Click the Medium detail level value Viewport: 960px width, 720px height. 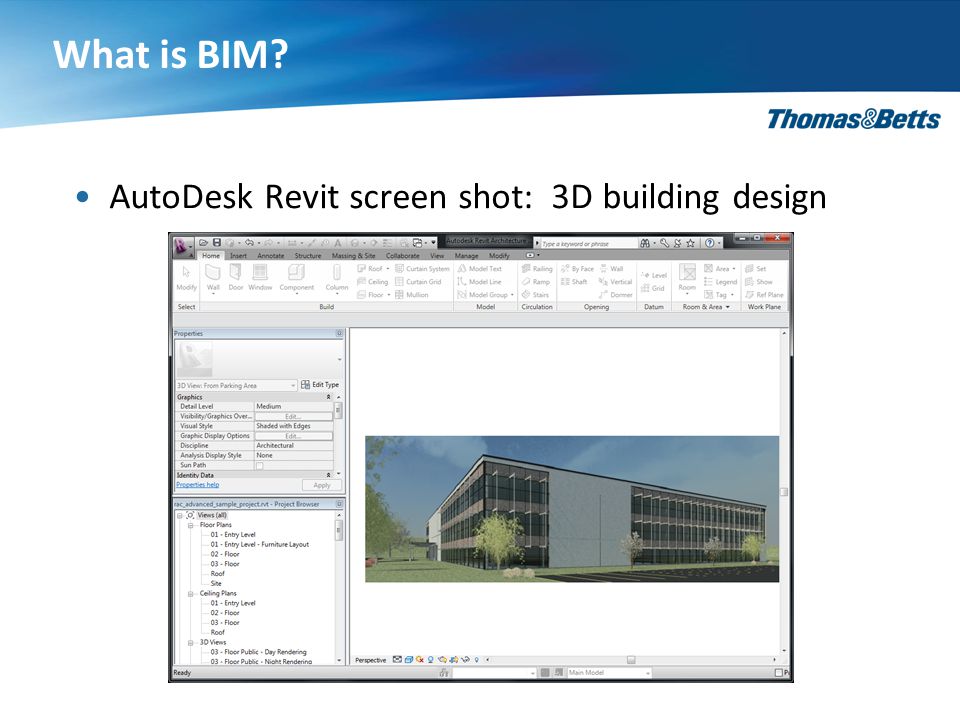coord(294,407)
